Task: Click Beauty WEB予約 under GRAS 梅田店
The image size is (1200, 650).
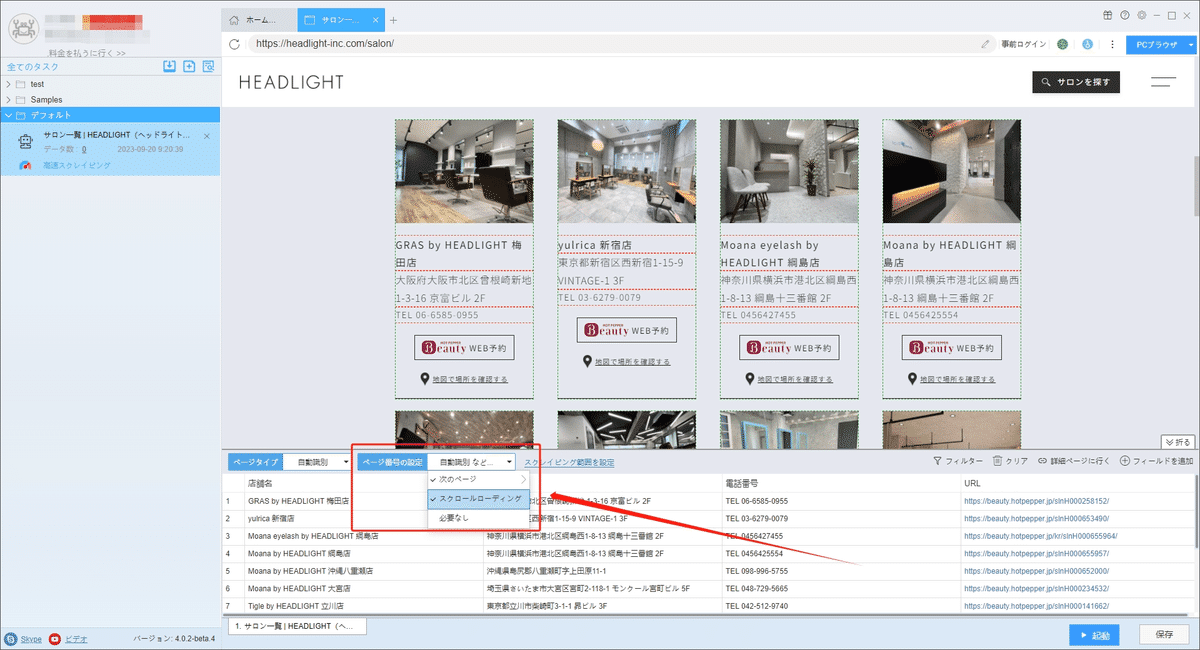Action: point(464,347)
